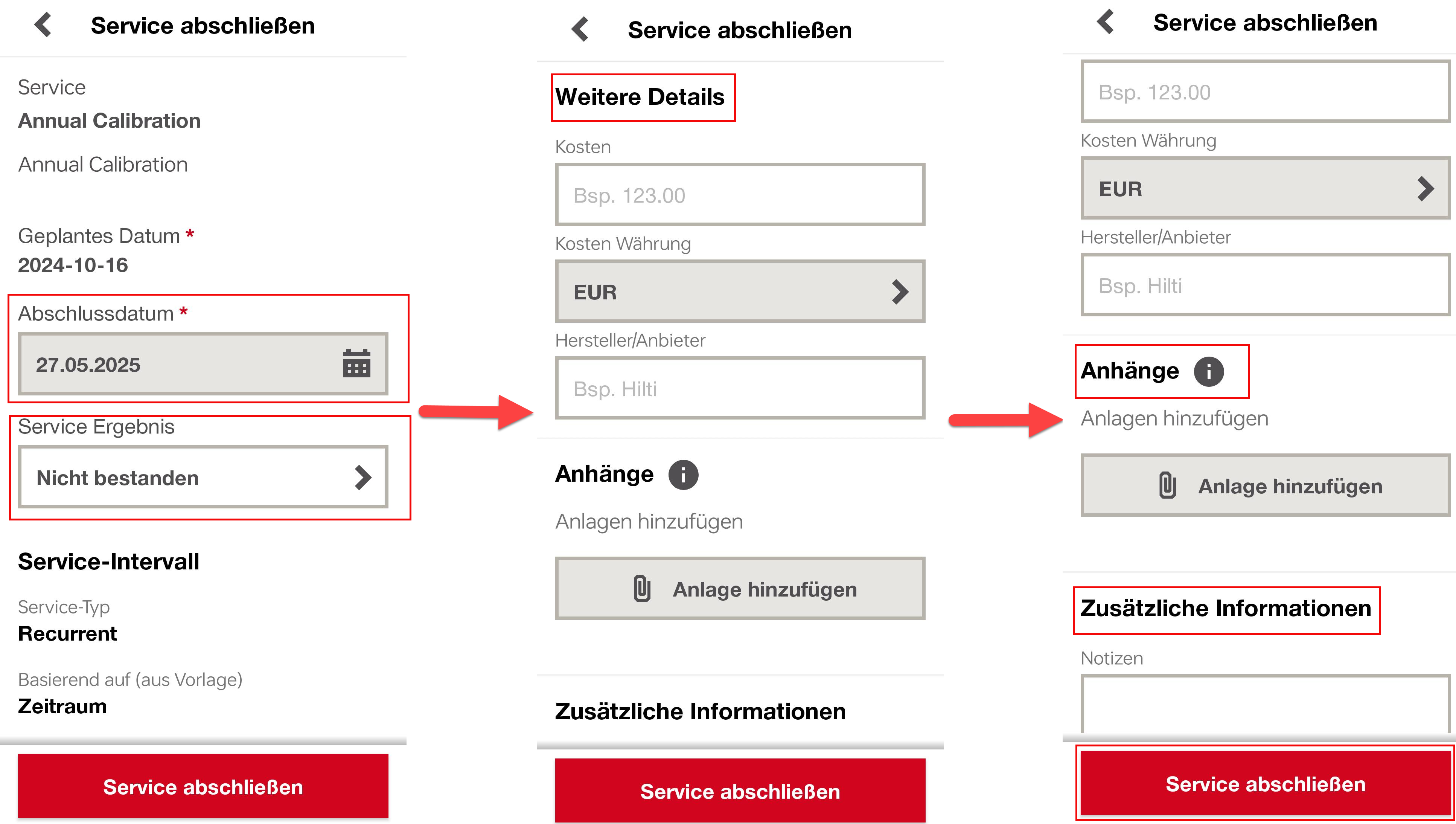Viewport: 1456px width, 824px height.
Task: Tap the back arrow in the middle screen header
Action: 580,29
